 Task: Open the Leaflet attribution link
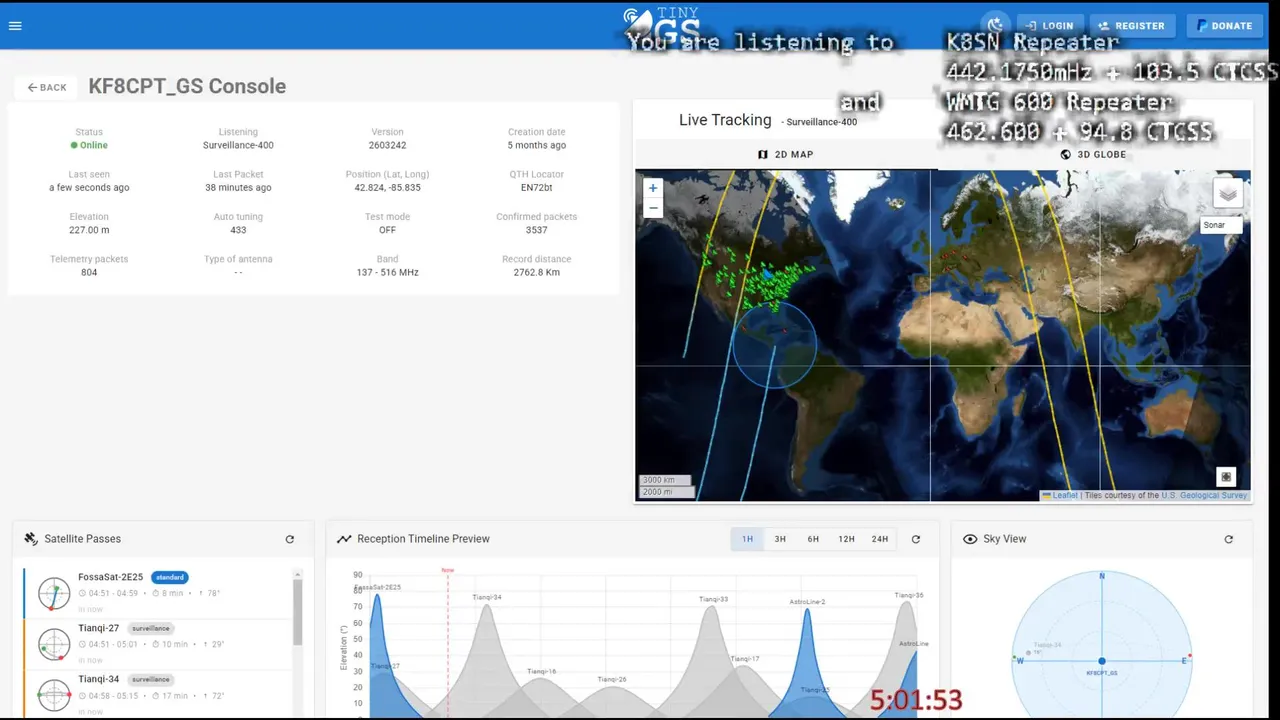point(1060,495)
